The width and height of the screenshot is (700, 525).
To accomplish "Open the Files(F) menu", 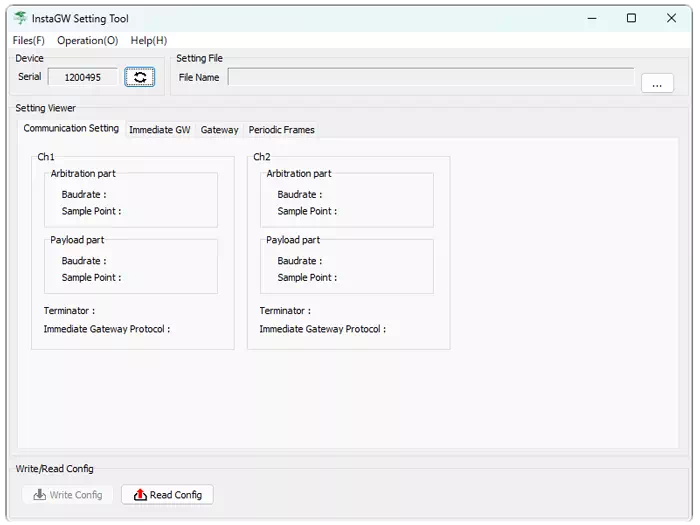I will (29, 40).
